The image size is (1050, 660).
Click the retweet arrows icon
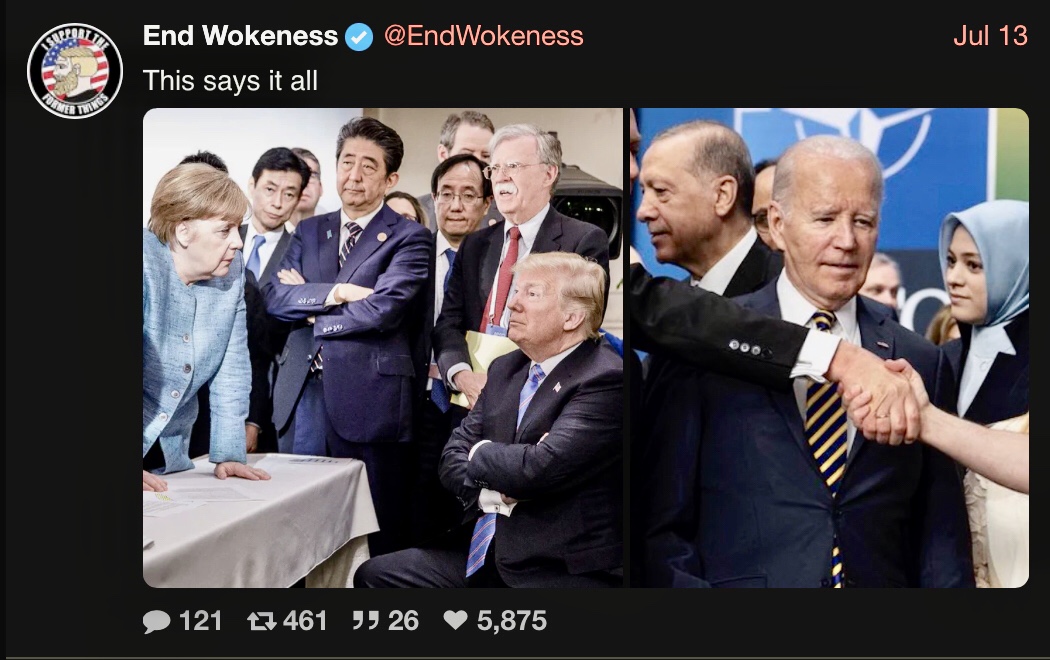point(261,621)
